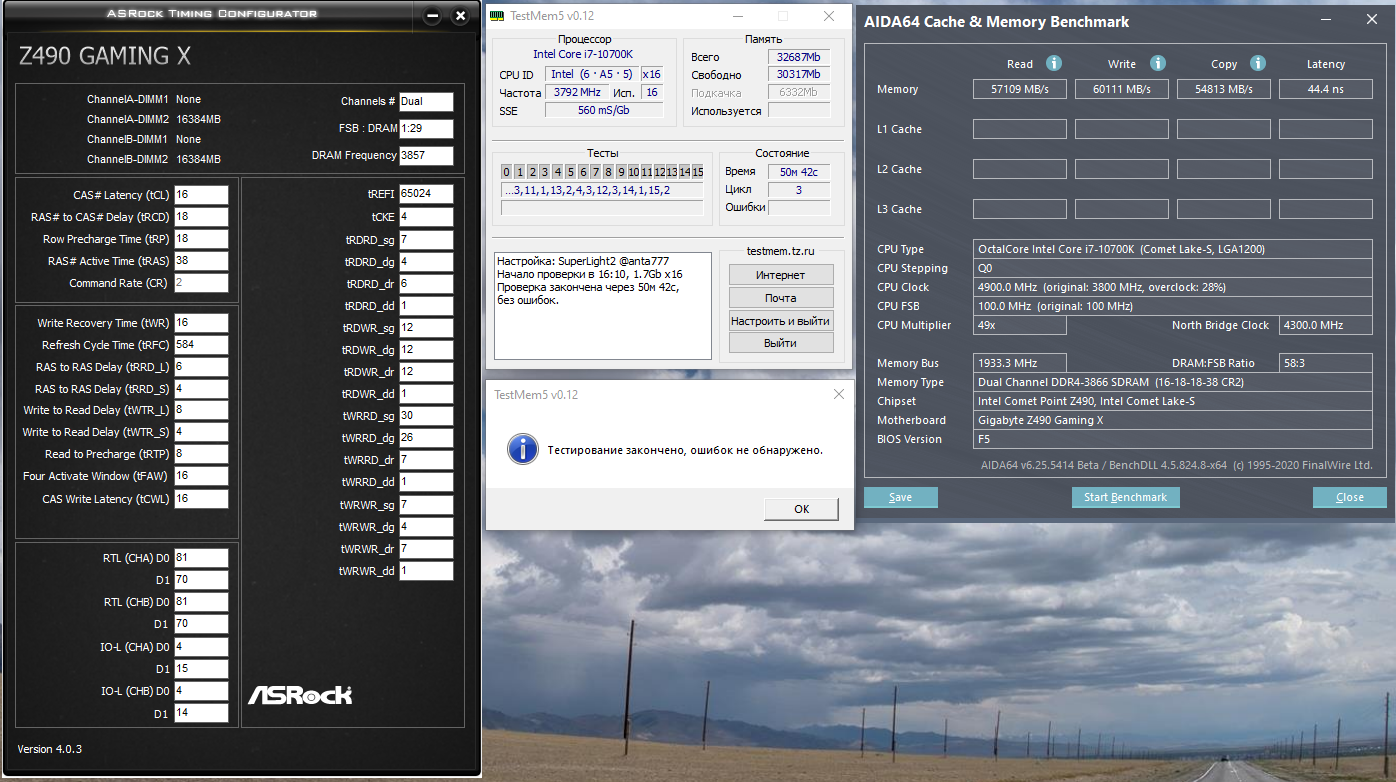Click the RTL (CHB) D0 field
The height and width of the screenshot is (782, 1396).
pyautogui.click(x=201, y=602)
